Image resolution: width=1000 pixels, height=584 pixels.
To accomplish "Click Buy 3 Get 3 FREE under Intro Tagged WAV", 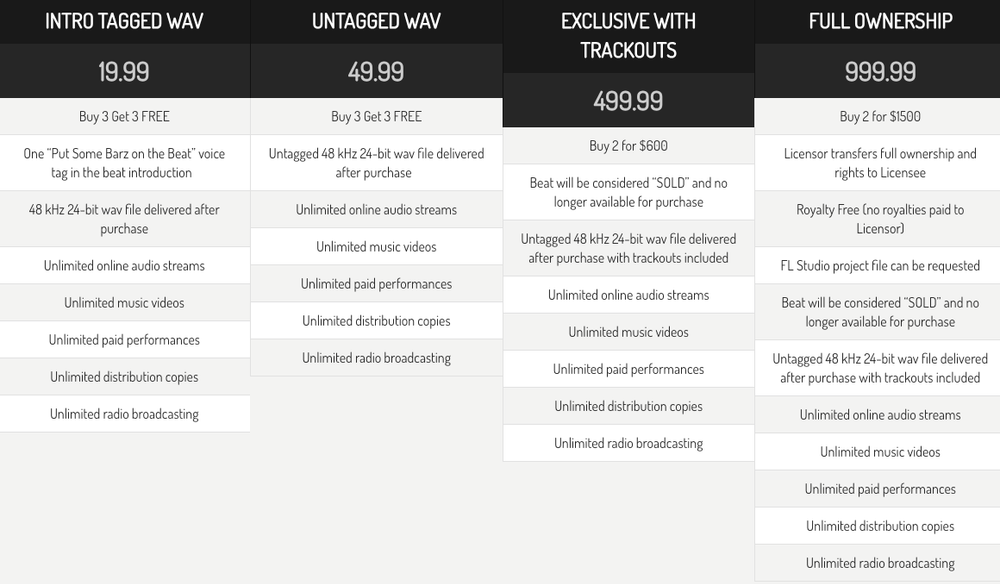I will 124,116.
